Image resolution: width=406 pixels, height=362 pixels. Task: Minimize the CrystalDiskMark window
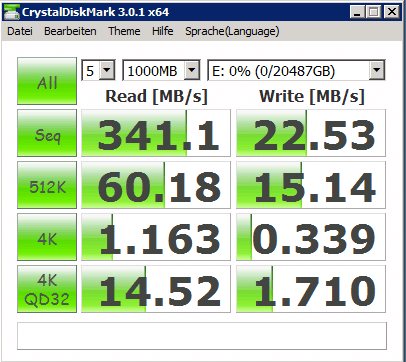point(357,12)
